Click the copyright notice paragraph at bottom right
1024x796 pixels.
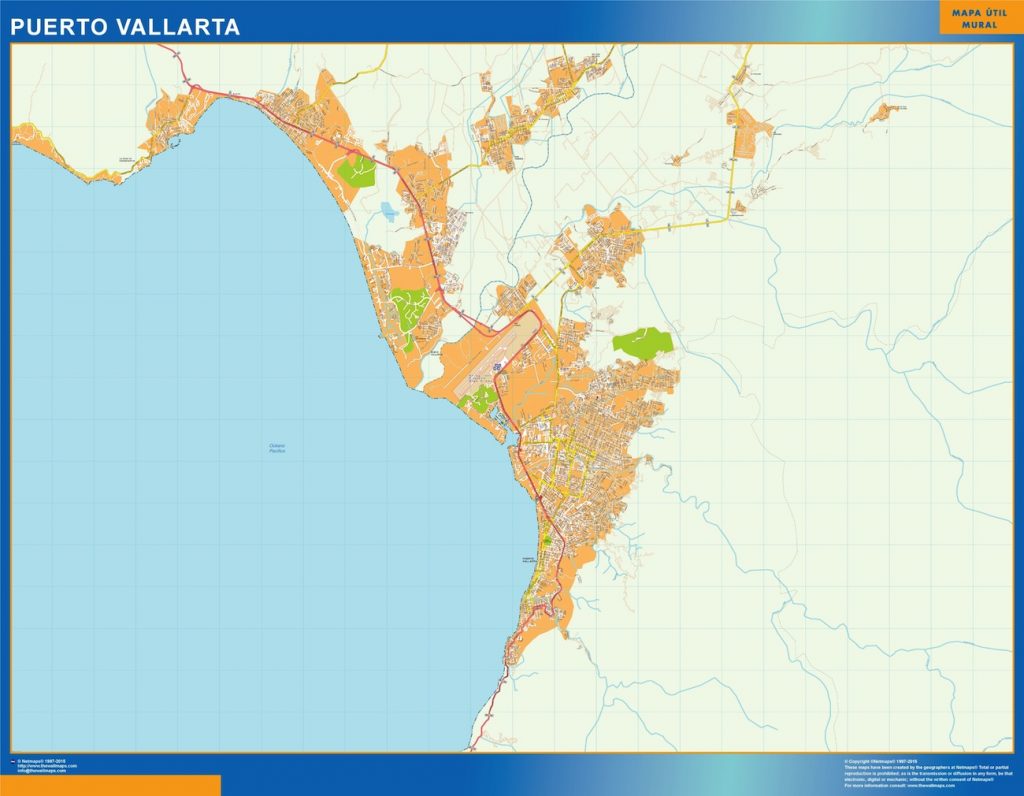click(928, 773)
